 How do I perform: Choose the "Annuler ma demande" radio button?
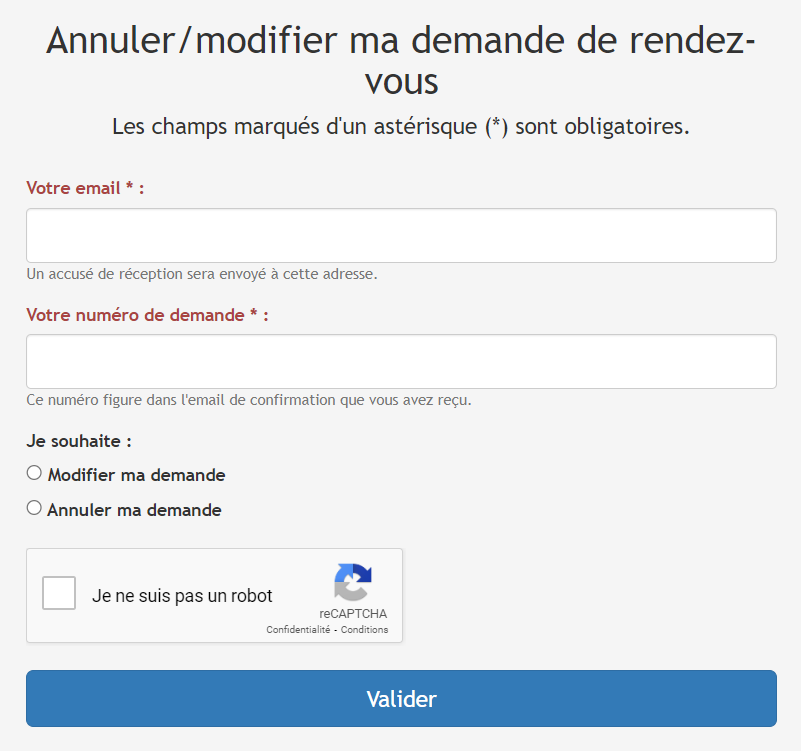click(34, 508)
